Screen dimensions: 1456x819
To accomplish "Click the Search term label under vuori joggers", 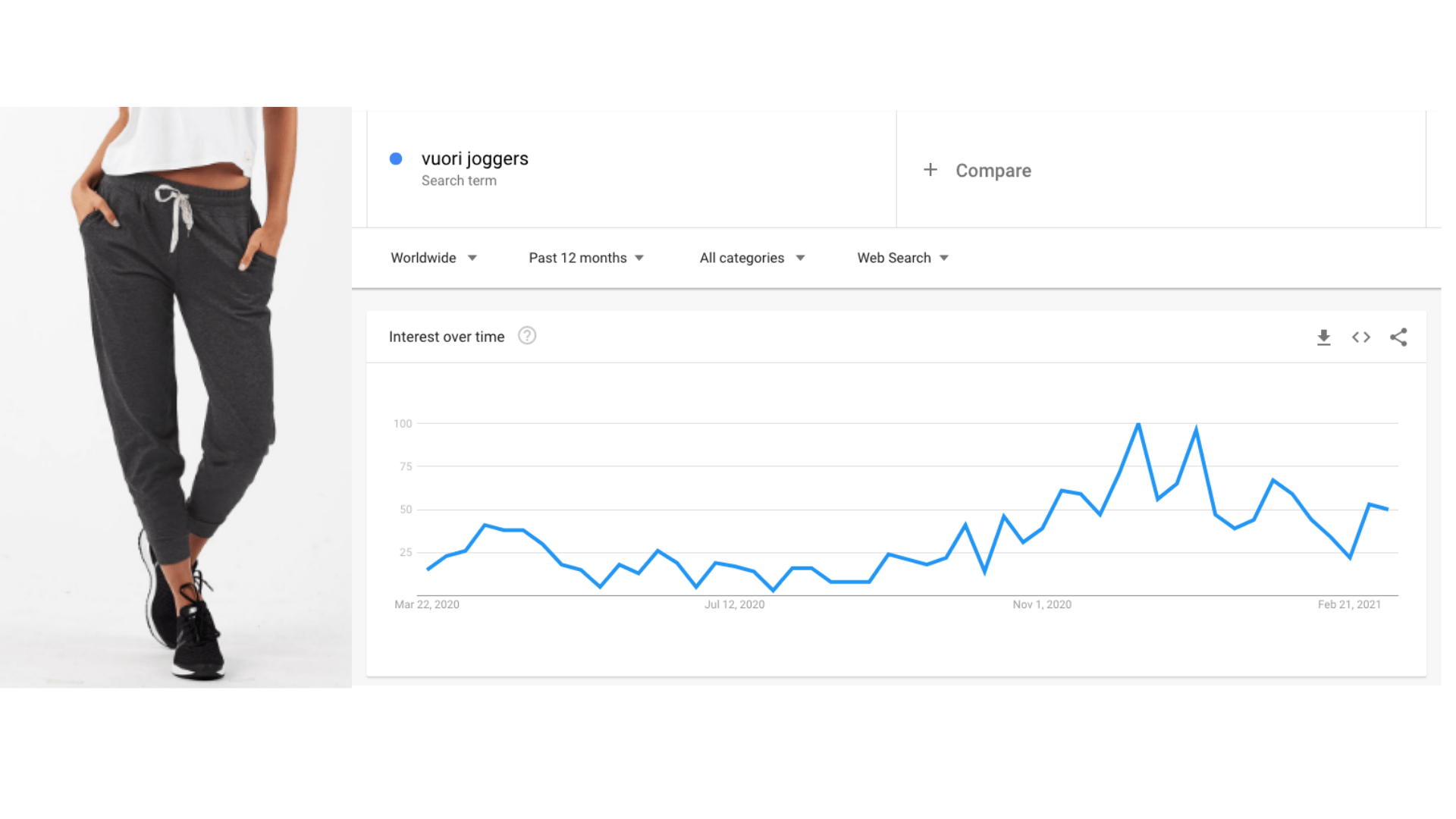I will point(459,180).
